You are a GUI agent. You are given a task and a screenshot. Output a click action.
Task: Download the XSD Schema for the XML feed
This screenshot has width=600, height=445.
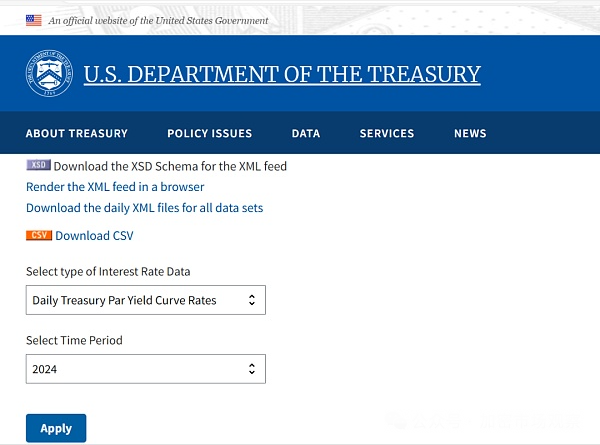point(170,166)
